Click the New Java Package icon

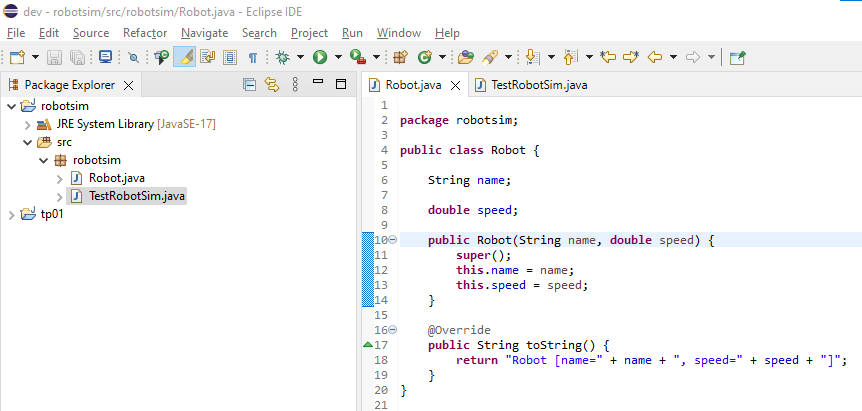(400, 57)
